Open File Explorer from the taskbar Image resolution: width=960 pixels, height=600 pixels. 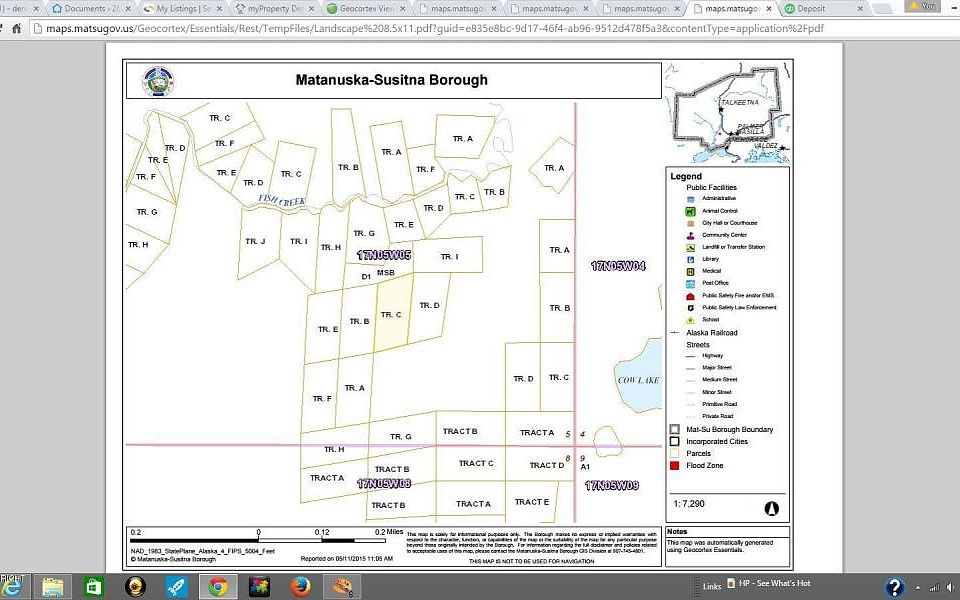pyautogui.click(x=53, y=587)
